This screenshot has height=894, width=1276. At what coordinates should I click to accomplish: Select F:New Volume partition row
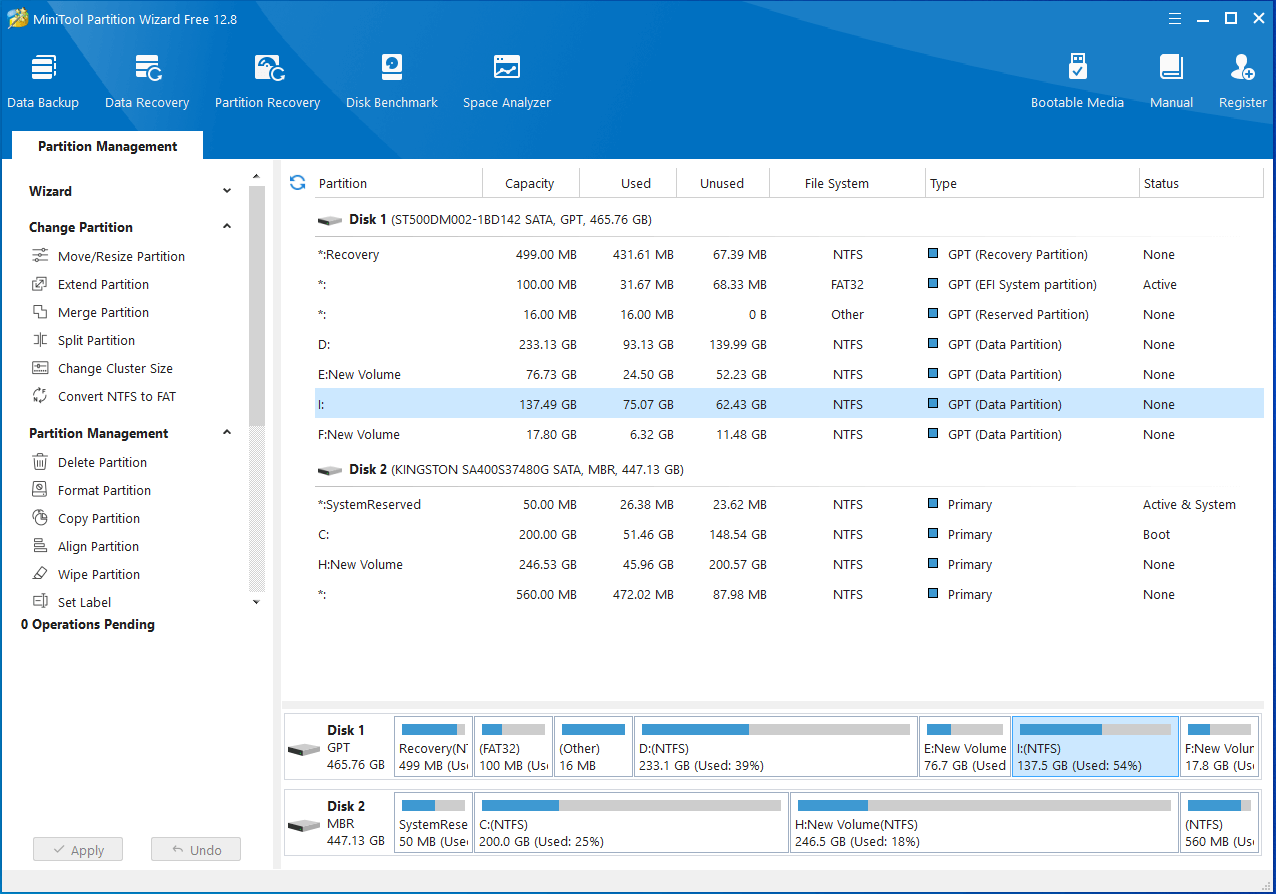789,434
